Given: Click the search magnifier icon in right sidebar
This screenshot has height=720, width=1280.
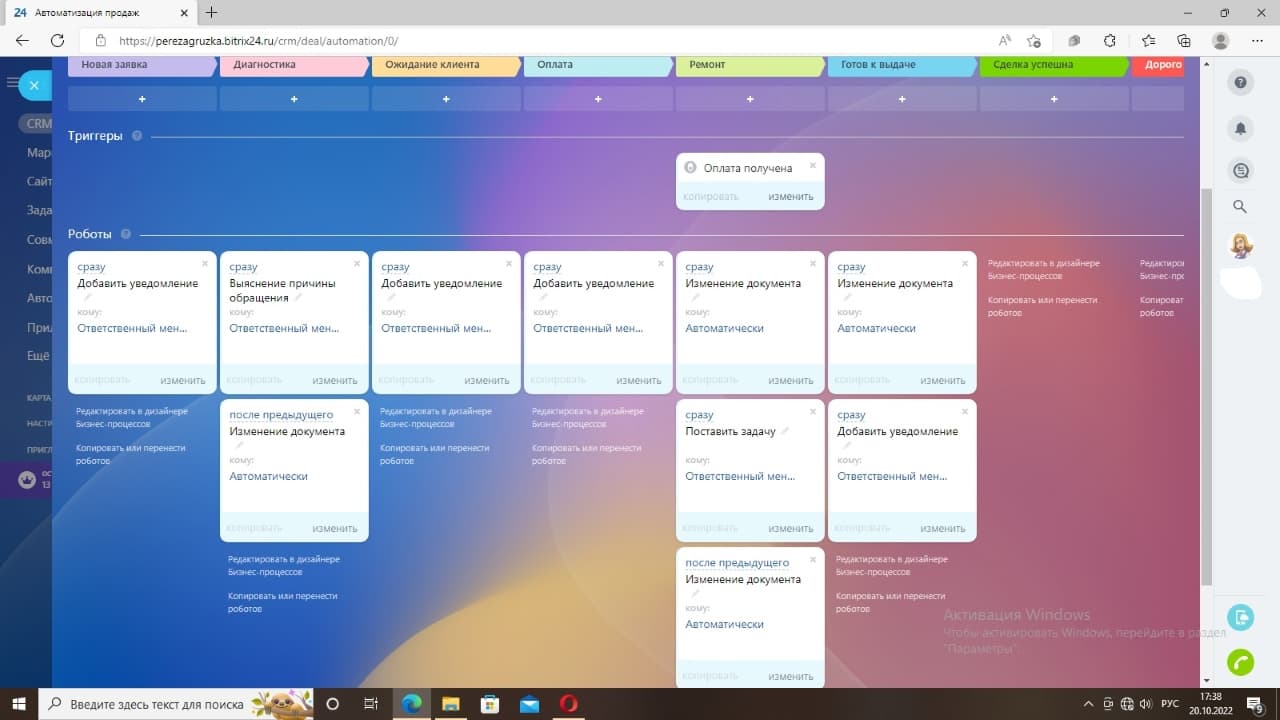Looking at the screenshot, I should tap(1241, 207).
